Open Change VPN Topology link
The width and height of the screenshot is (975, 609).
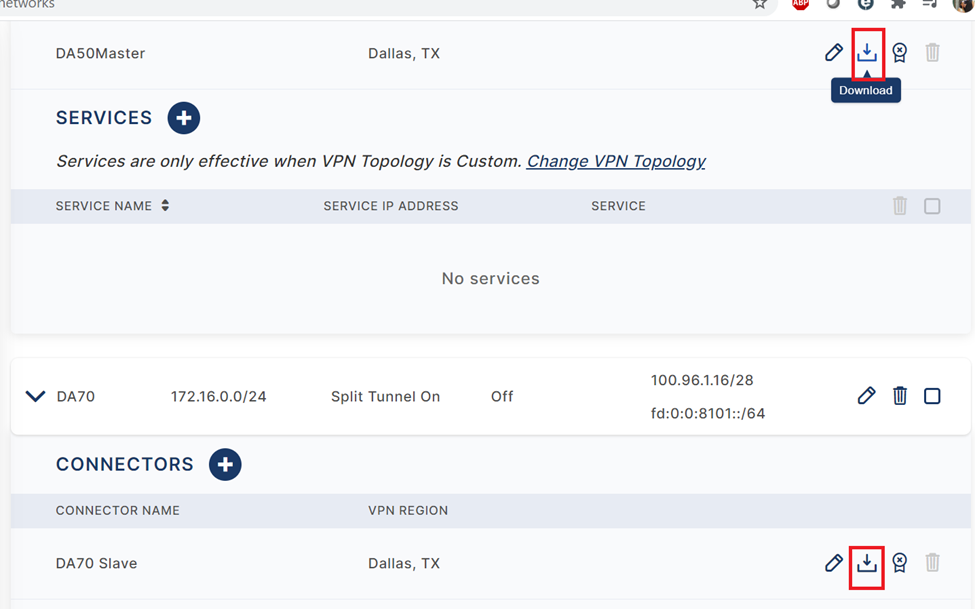click(616, 161)
